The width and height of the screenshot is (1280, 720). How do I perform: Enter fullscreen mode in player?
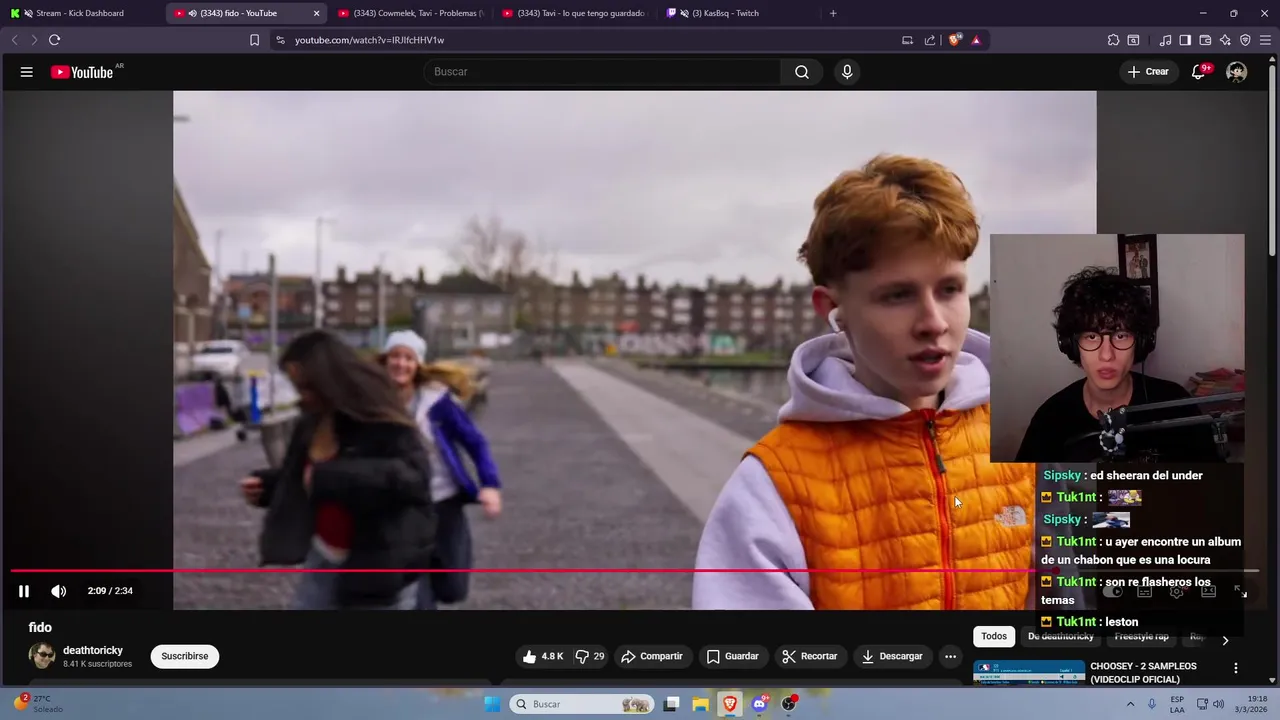(1241, 591)
